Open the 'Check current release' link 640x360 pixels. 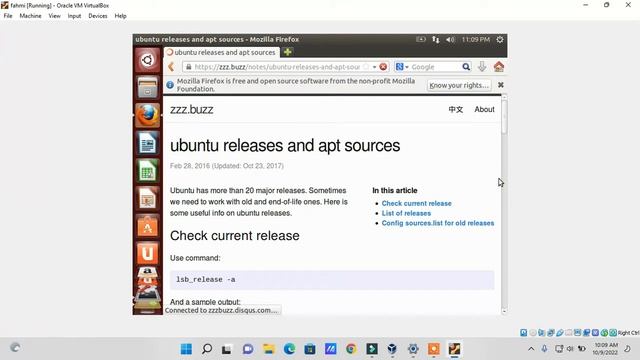point(416,203)
